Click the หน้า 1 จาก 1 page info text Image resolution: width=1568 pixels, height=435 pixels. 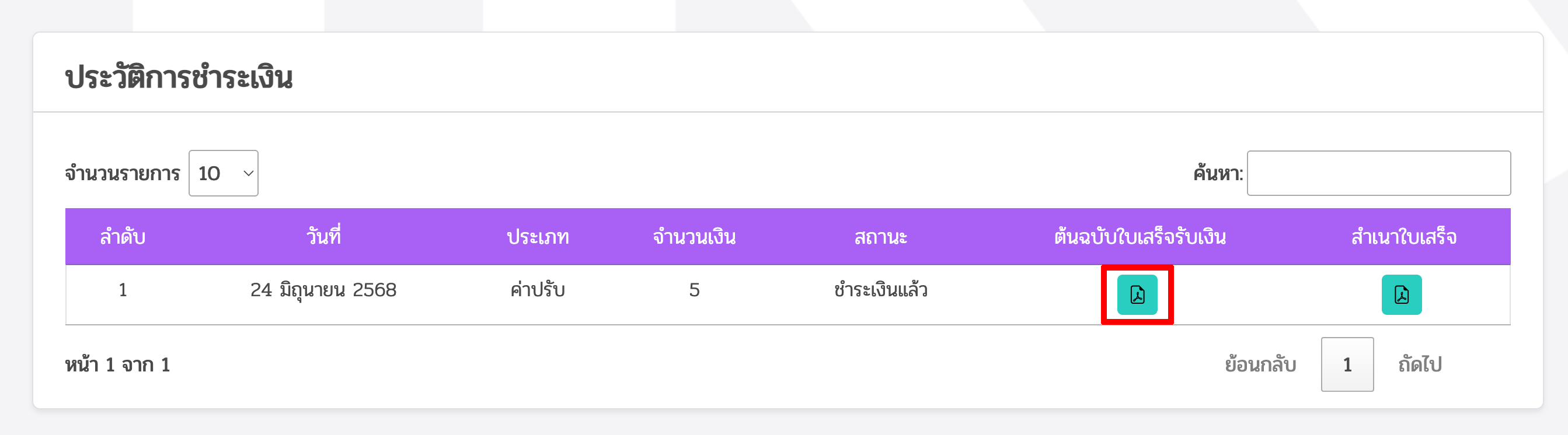point(117,365)
